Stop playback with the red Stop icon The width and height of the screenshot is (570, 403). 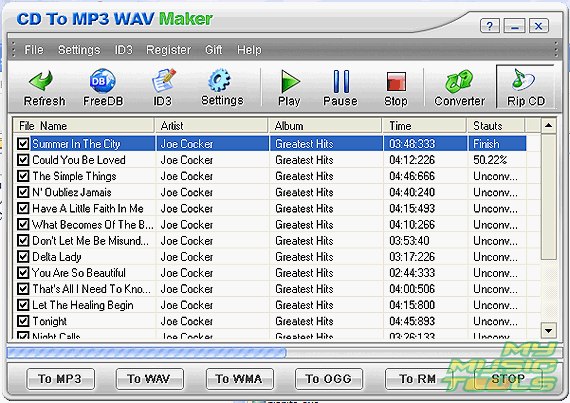(x=396, y=81)
